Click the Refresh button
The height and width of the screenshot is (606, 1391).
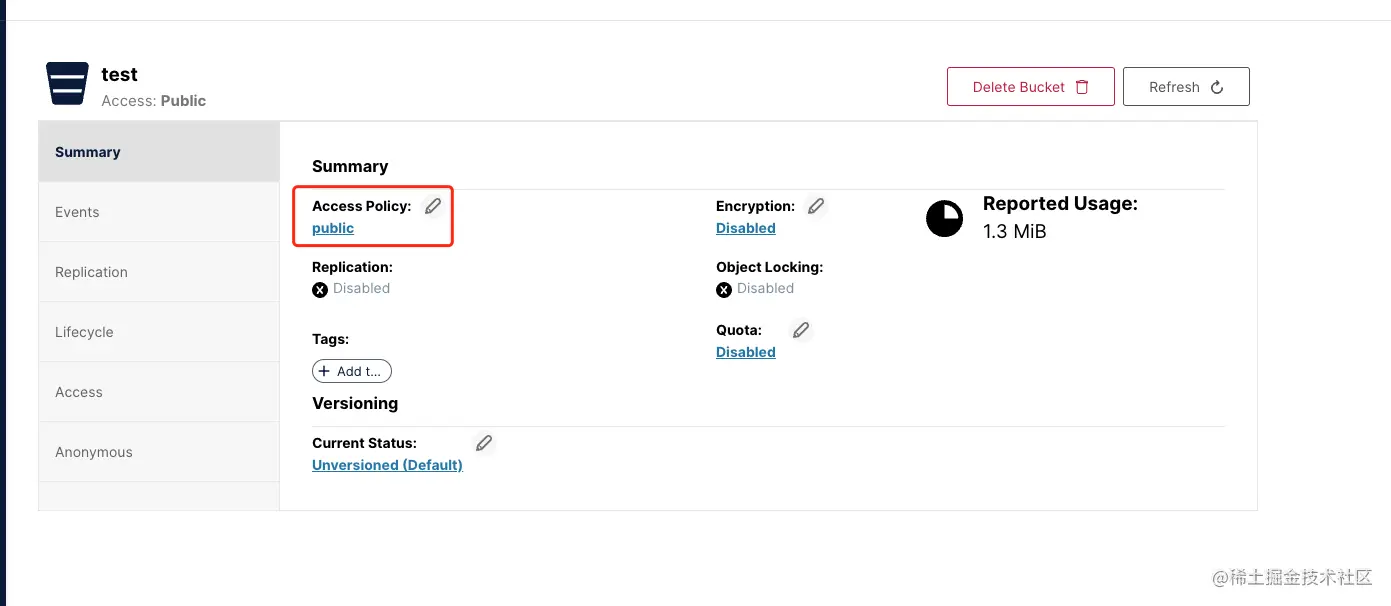pos(1186,87)
